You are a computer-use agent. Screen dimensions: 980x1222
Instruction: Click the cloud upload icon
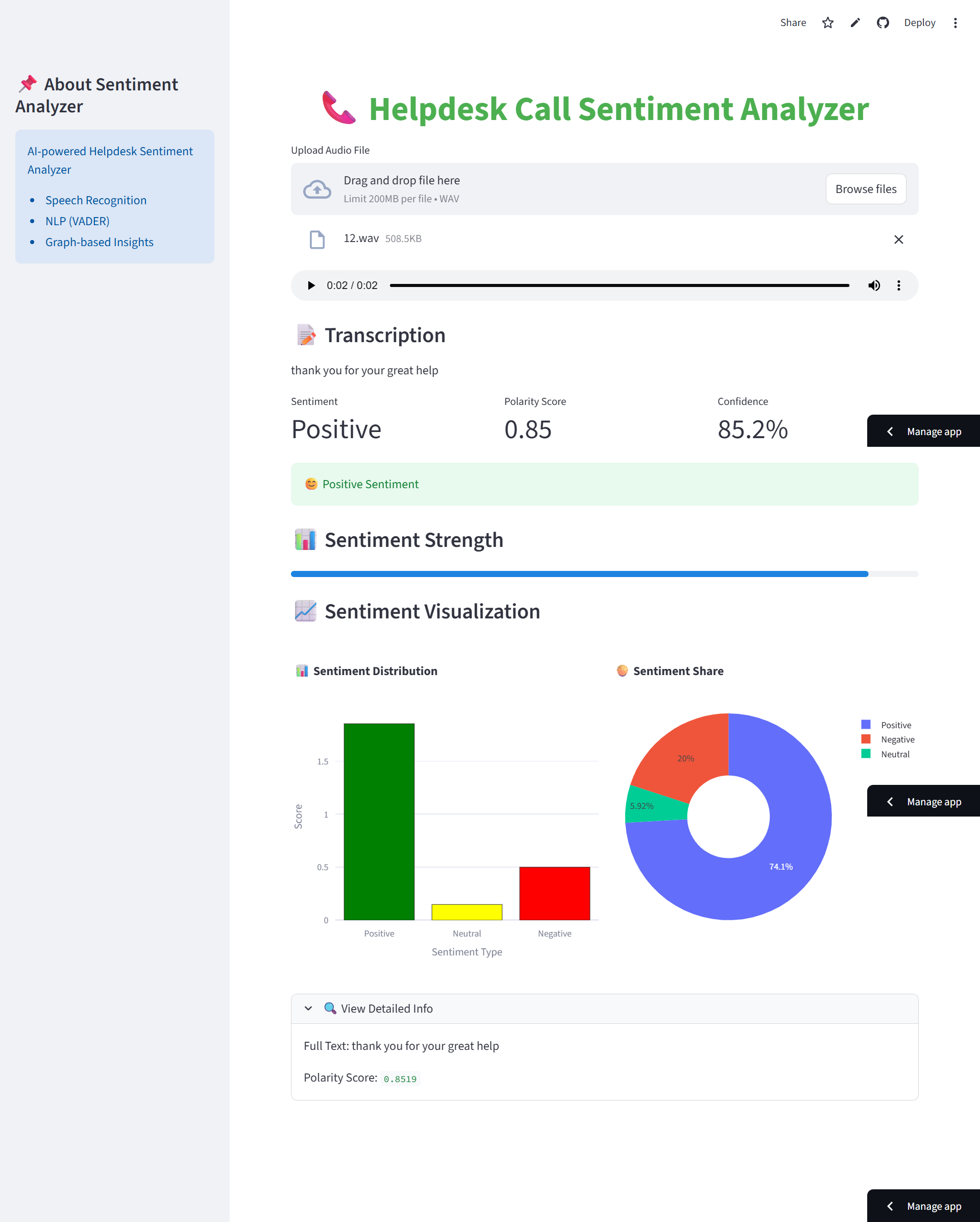point(316,189)
